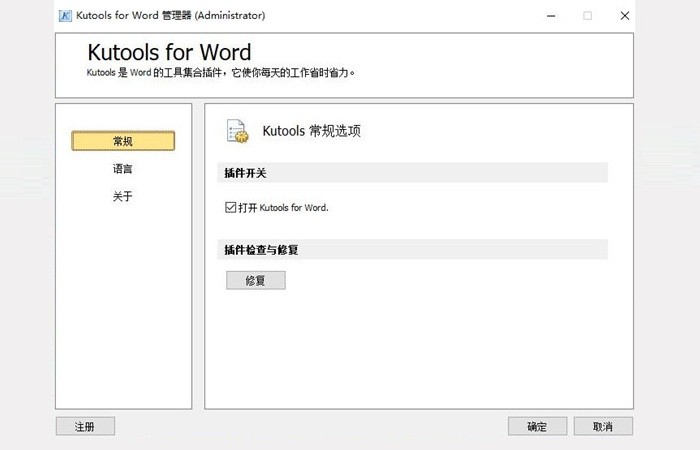Cancel changes with the 取消 button
The width and height of the screenshot is (700, 450).
pyautogui.click(x=603, y=426)
